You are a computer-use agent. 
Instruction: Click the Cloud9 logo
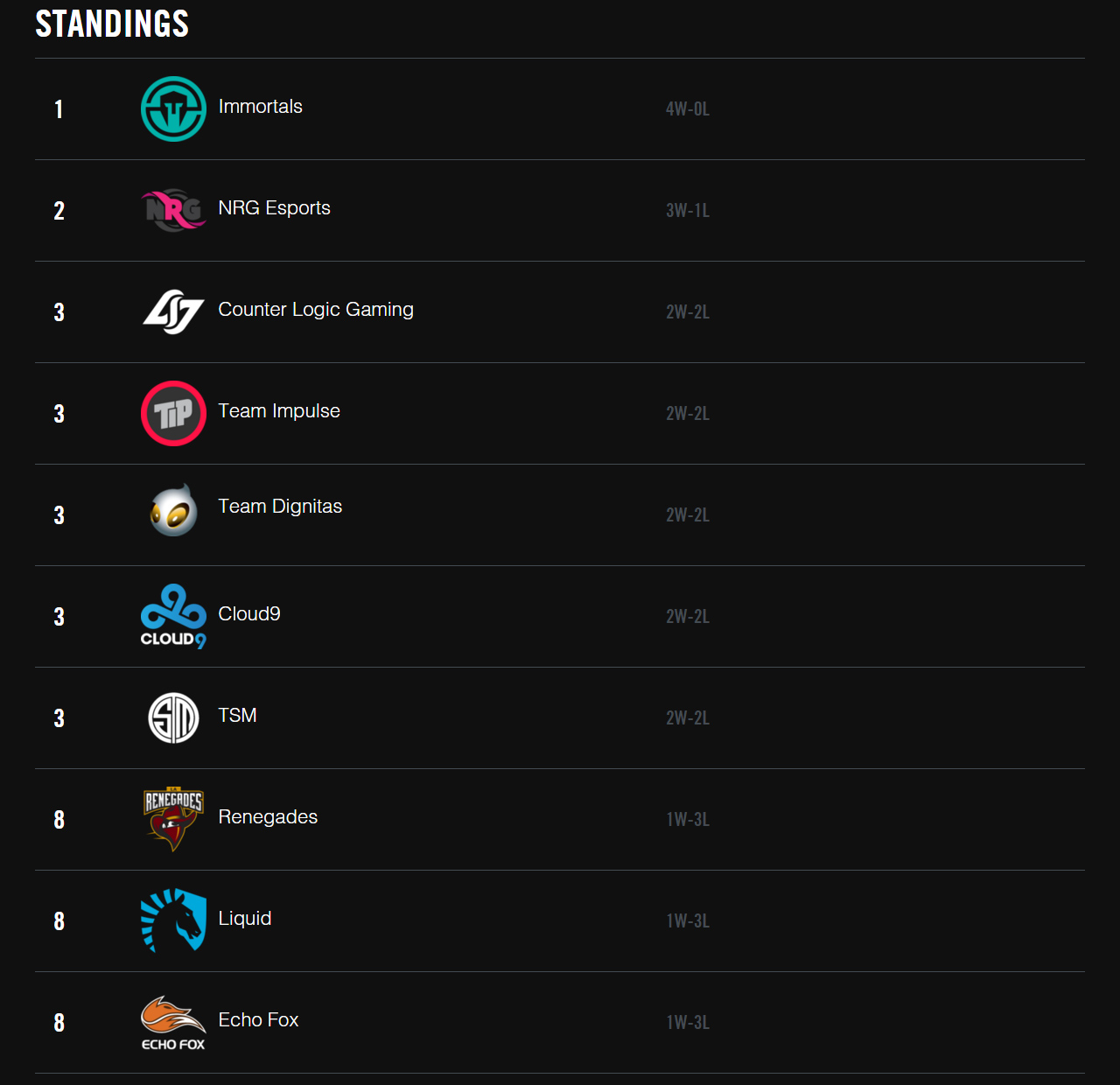tap(173, 616)
